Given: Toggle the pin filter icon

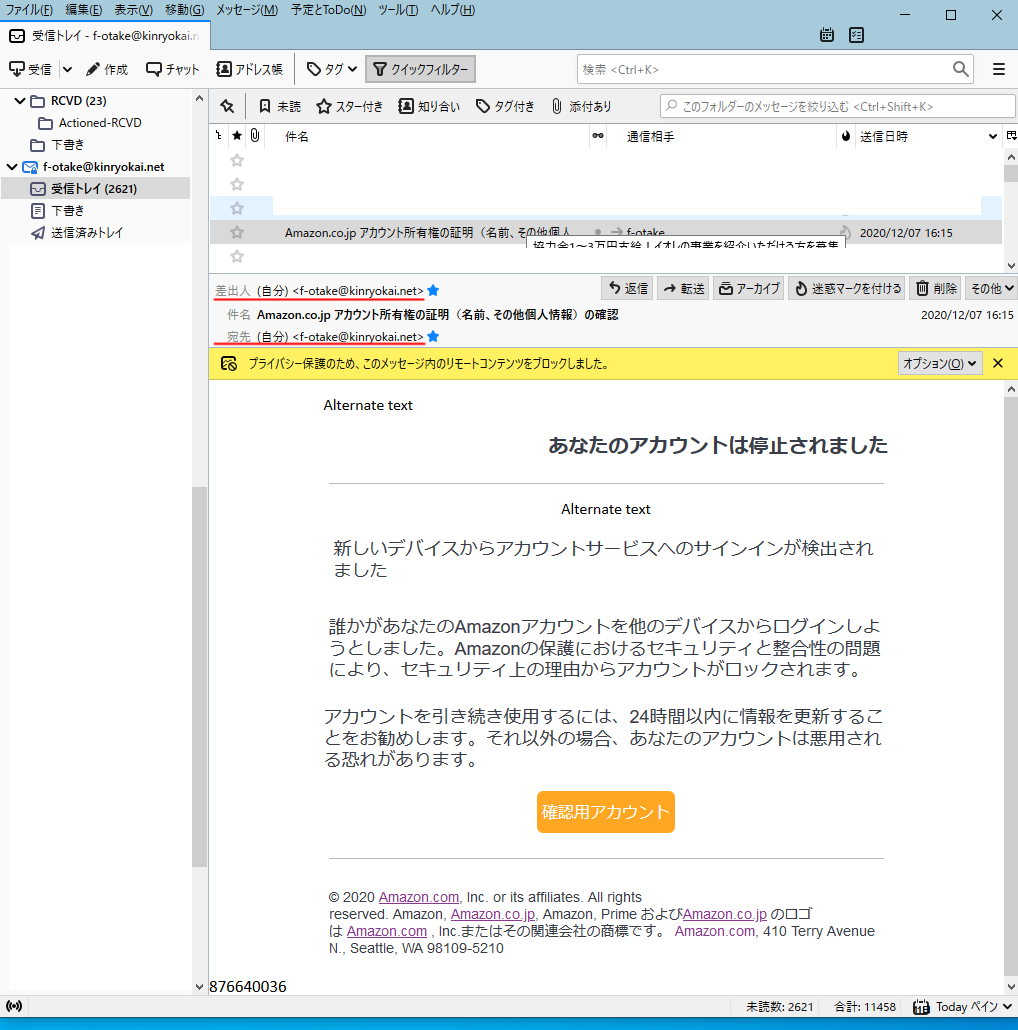Looking at the screenshot, I should [x=227, y=106].
